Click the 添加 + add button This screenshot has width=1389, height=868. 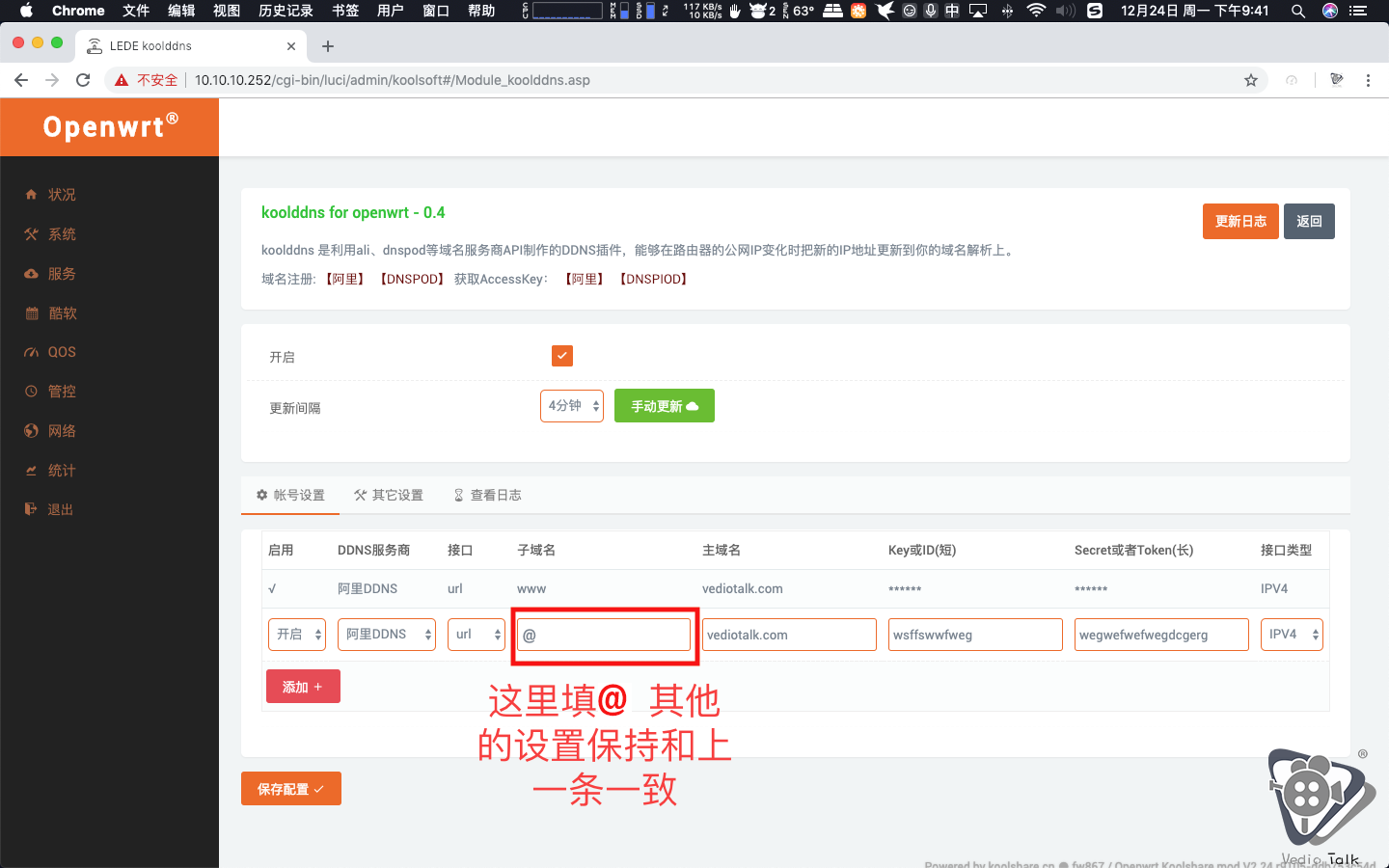pos(303,687)
